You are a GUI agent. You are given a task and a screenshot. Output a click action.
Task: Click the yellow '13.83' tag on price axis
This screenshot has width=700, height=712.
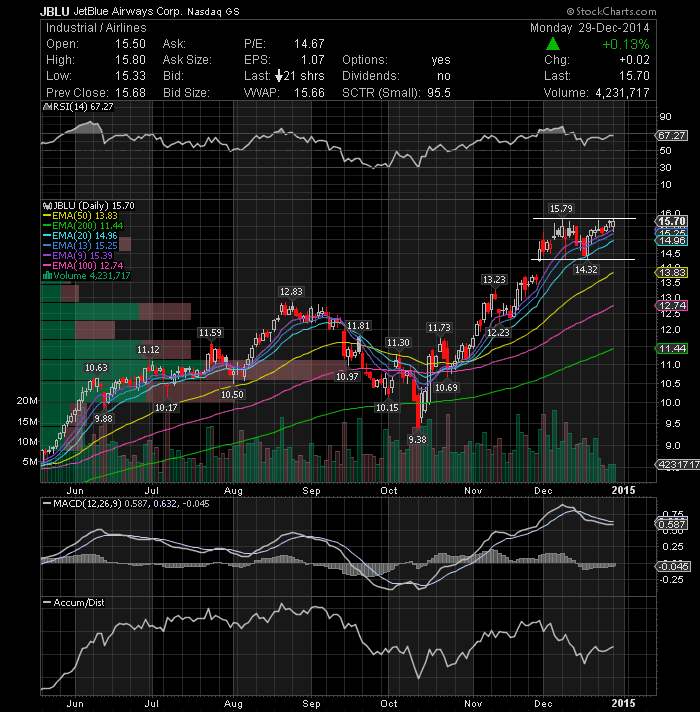pyautogui.click(x=671, y=272)
